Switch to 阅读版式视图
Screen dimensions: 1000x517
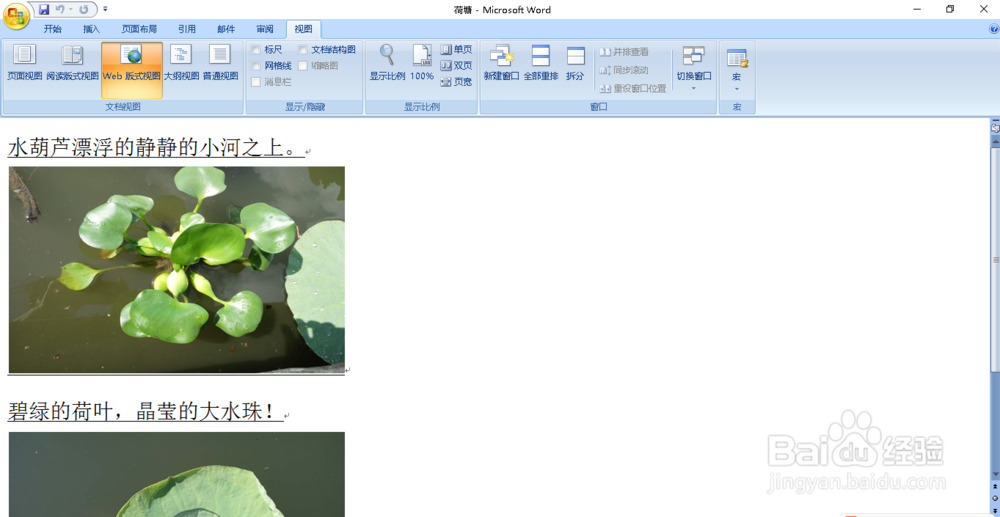coord(72,63)
